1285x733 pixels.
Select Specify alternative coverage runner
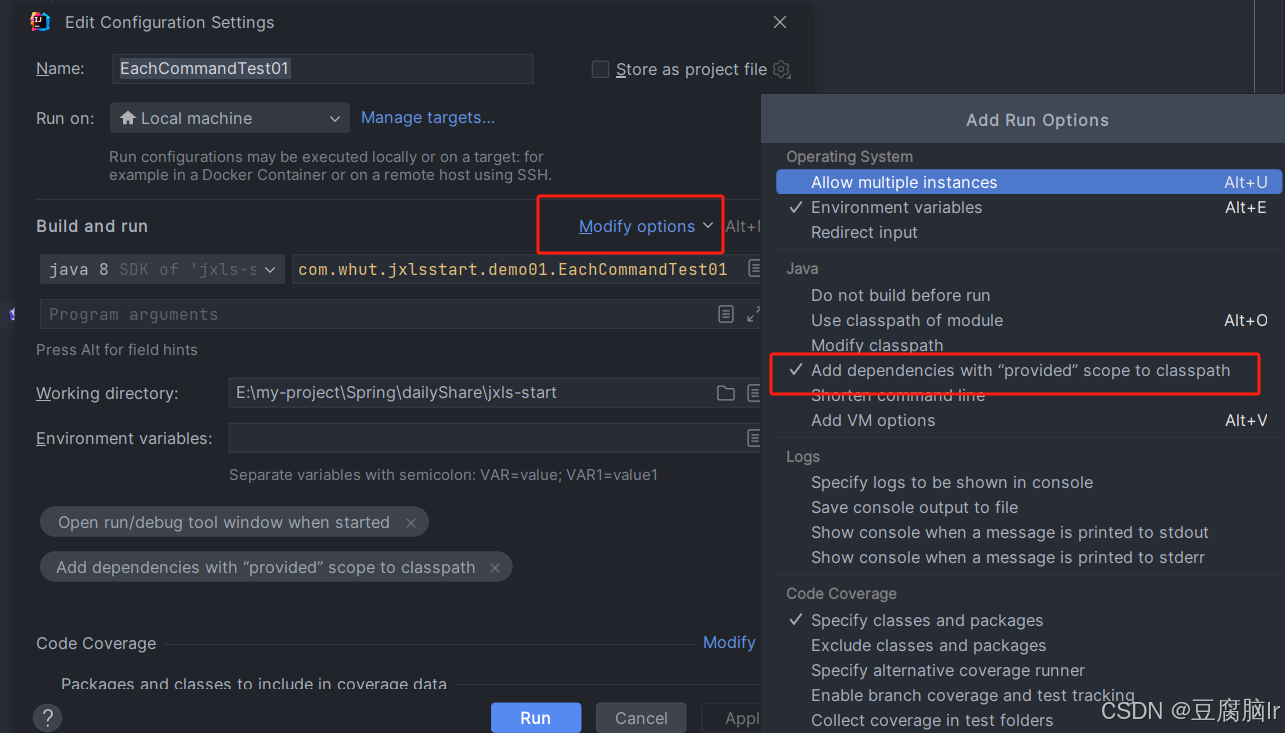click(x=1029, y=670)
